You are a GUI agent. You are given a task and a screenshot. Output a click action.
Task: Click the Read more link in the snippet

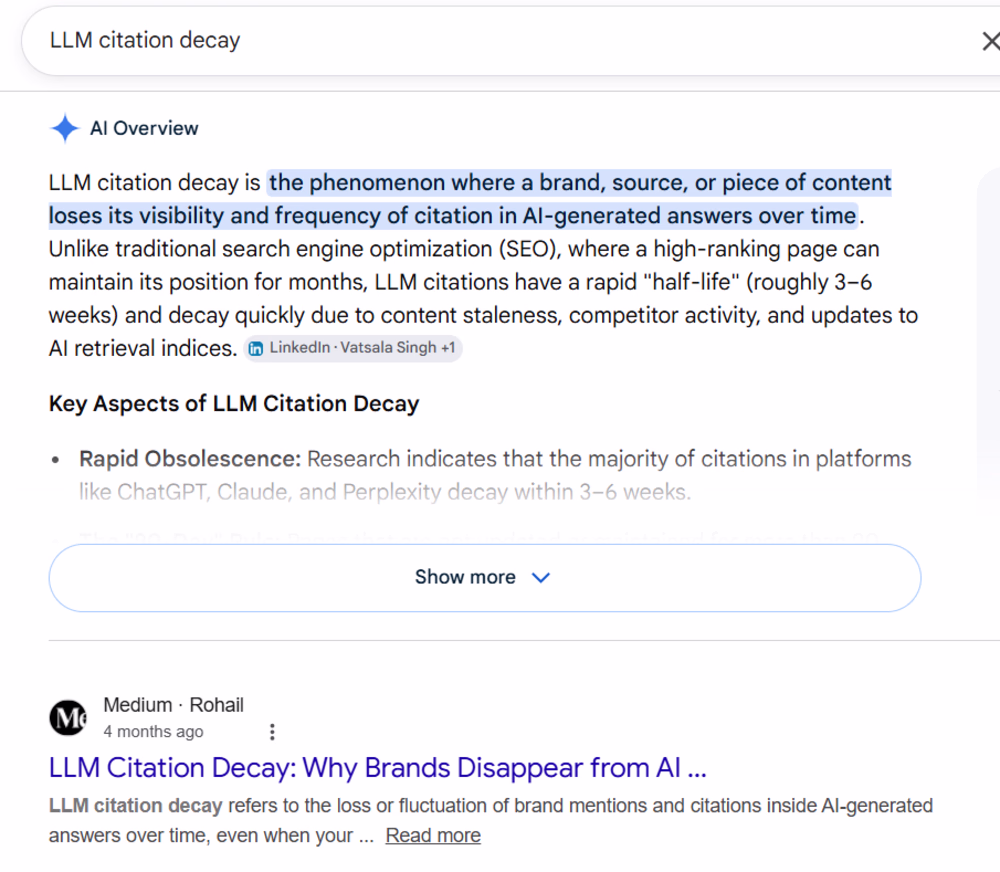433,835
